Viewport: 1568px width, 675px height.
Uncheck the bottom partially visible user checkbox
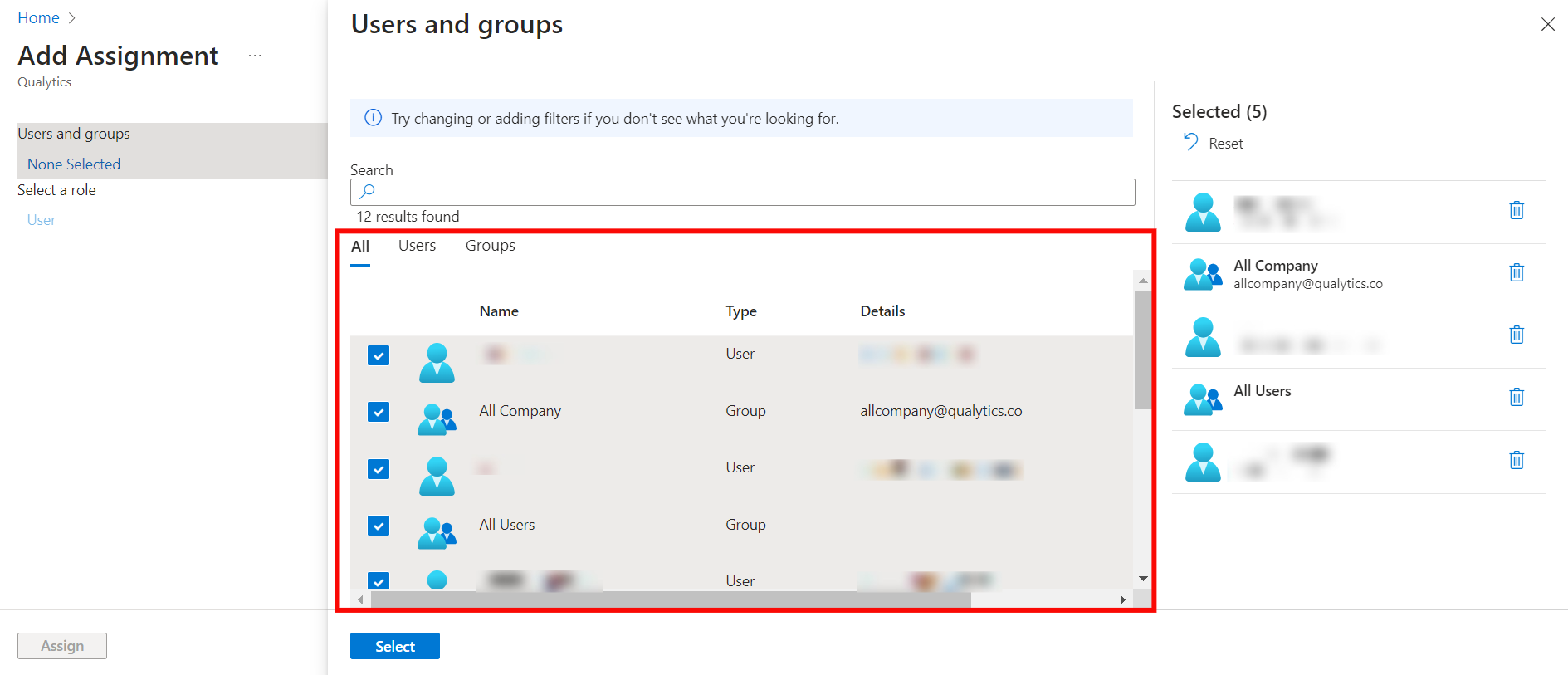(x=379, y=580)
